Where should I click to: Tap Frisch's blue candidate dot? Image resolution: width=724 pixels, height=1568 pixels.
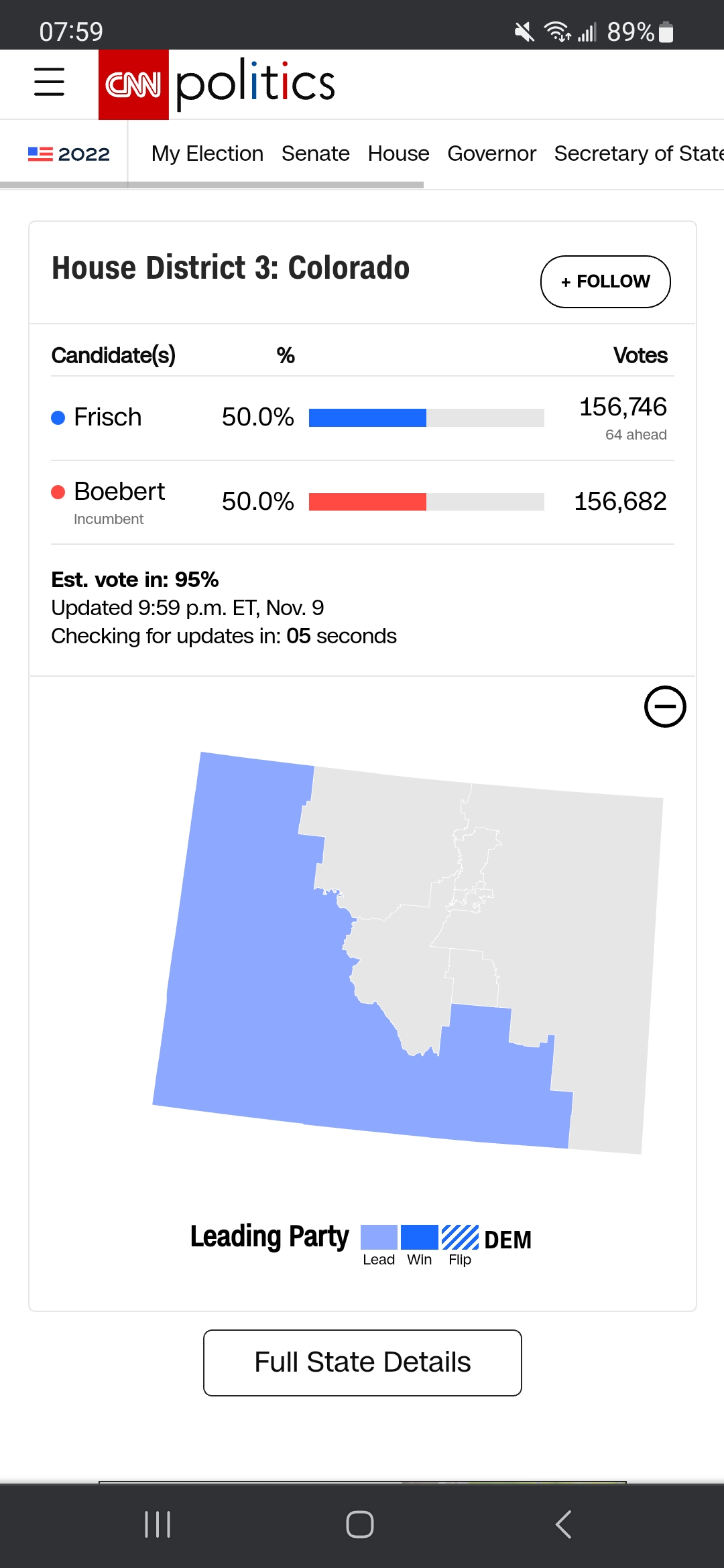[x=58, y=417]
